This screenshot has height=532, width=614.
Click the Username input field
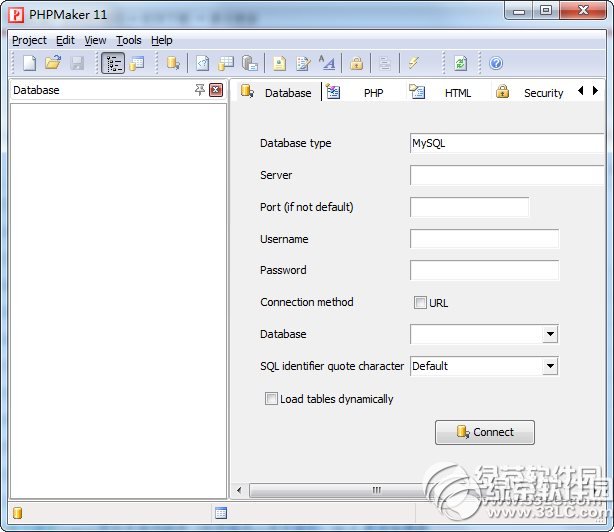coord(484,239)
